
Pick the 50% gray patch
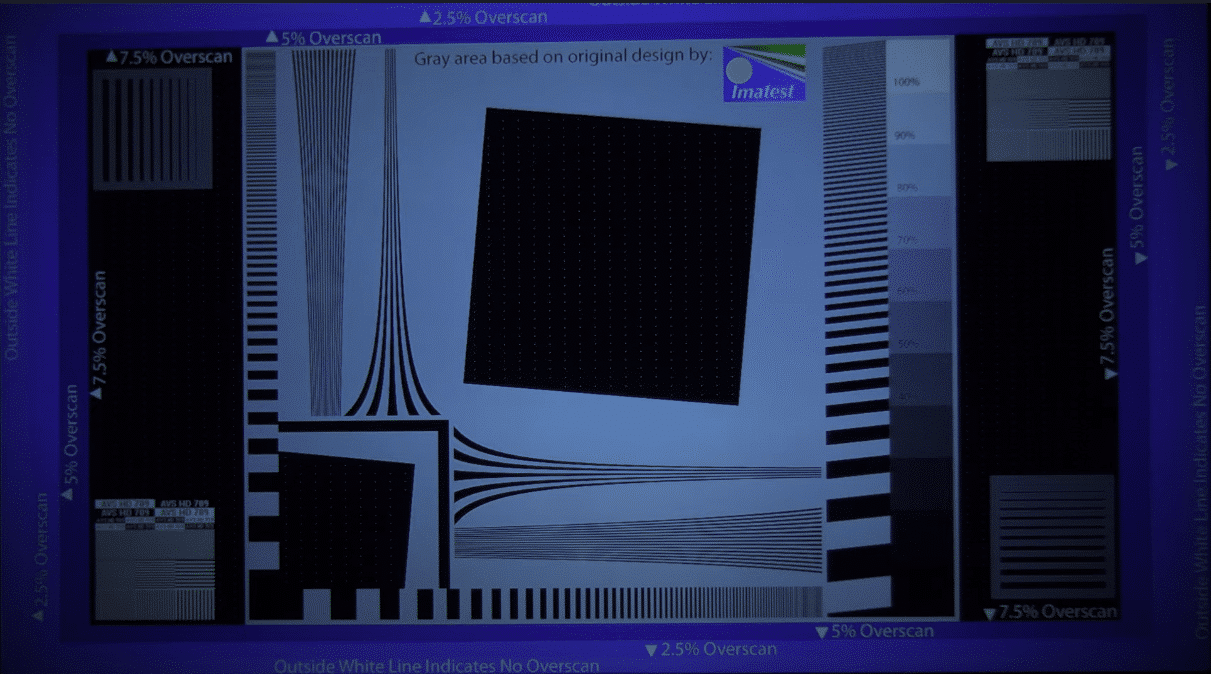[x=922, y=328]
